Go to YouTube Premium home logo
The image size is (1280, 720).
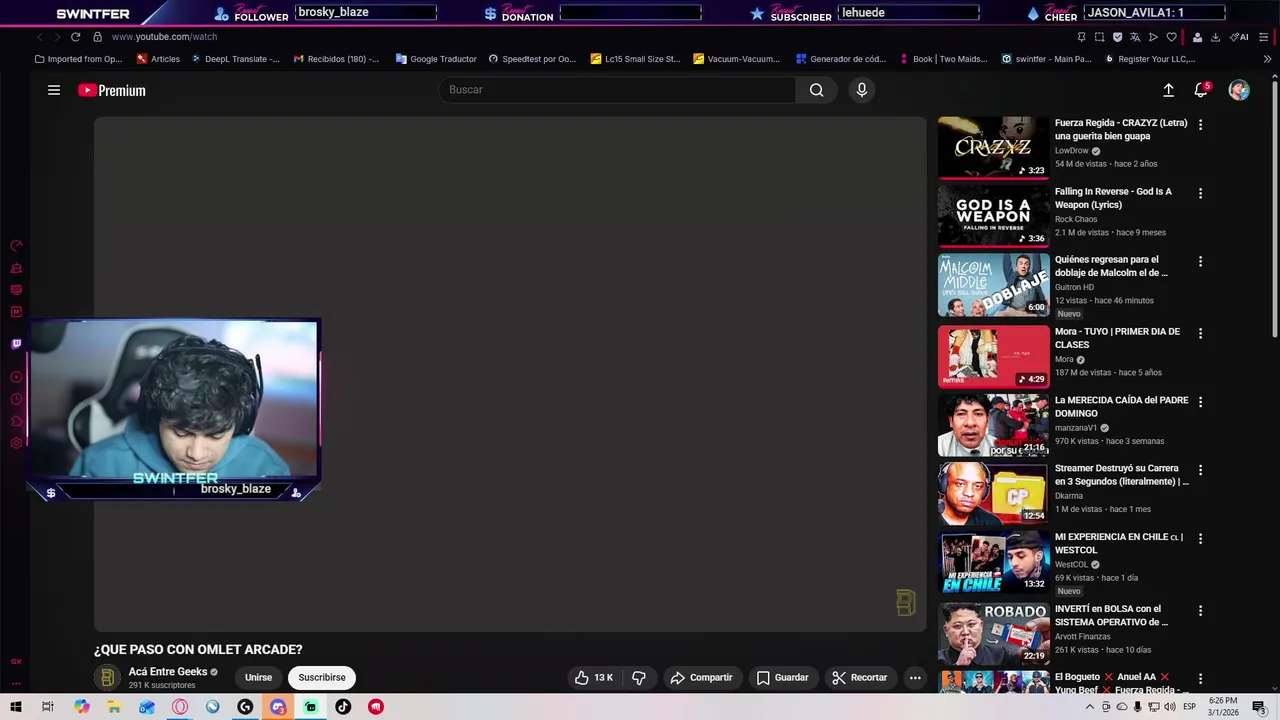point(112,90)
